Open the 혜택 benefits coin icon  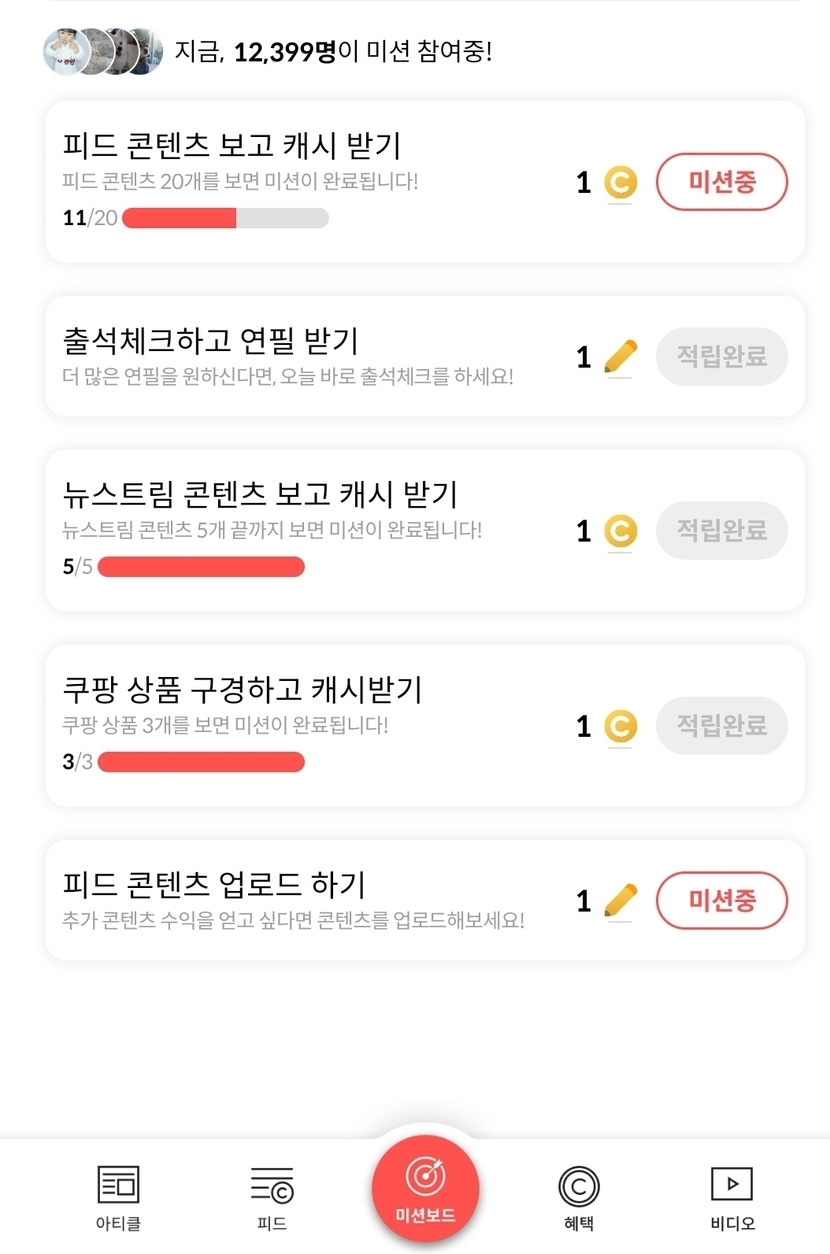click(579, 1186)
